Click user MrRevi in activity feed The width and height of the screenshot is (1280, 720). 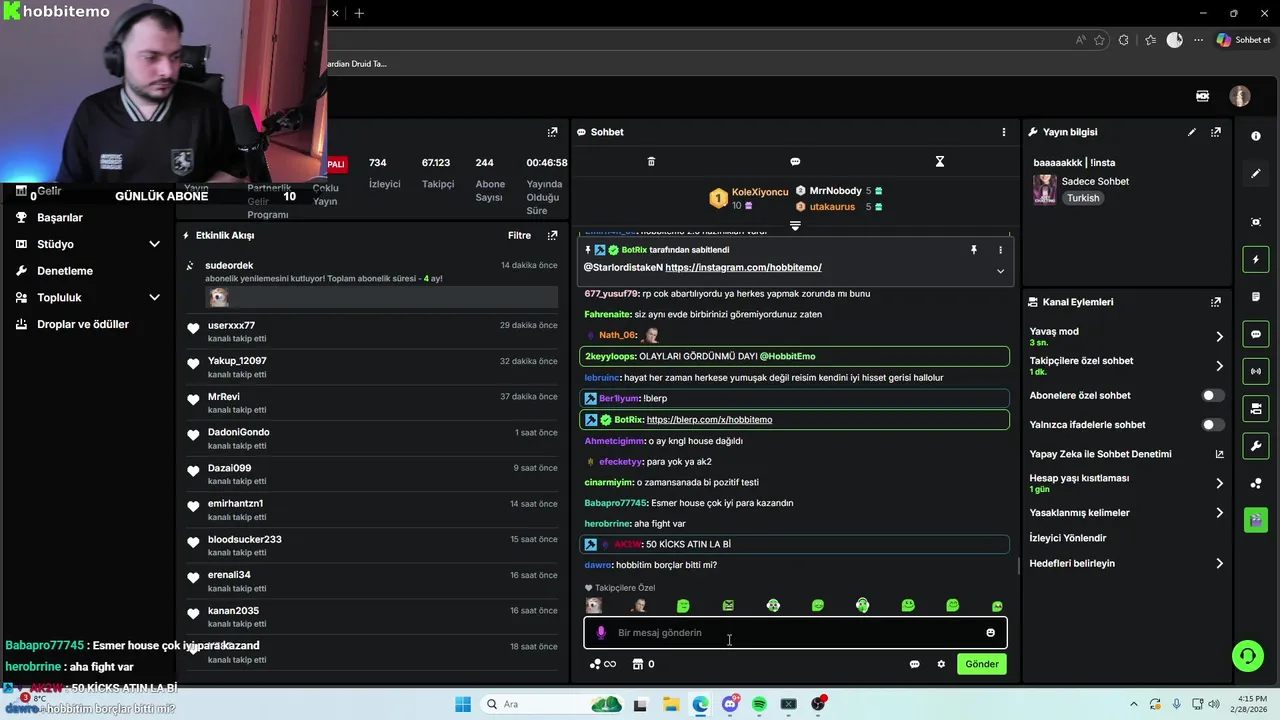[224, 397]
